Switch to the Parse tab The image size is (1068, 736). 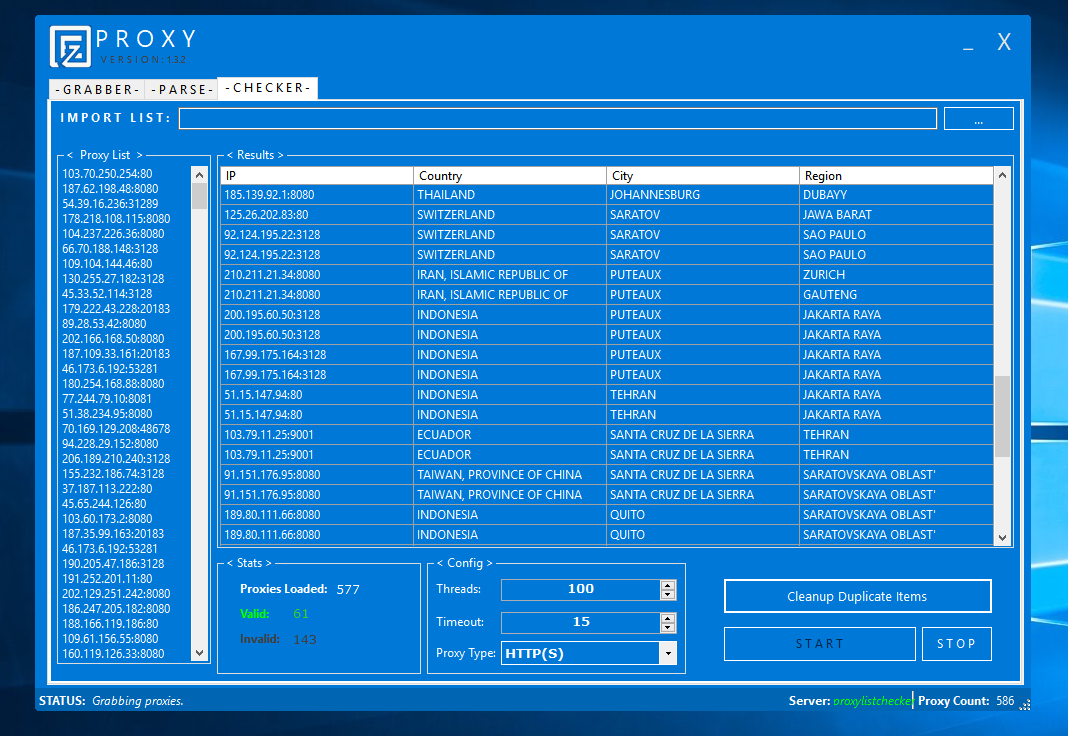click(181, 89)
